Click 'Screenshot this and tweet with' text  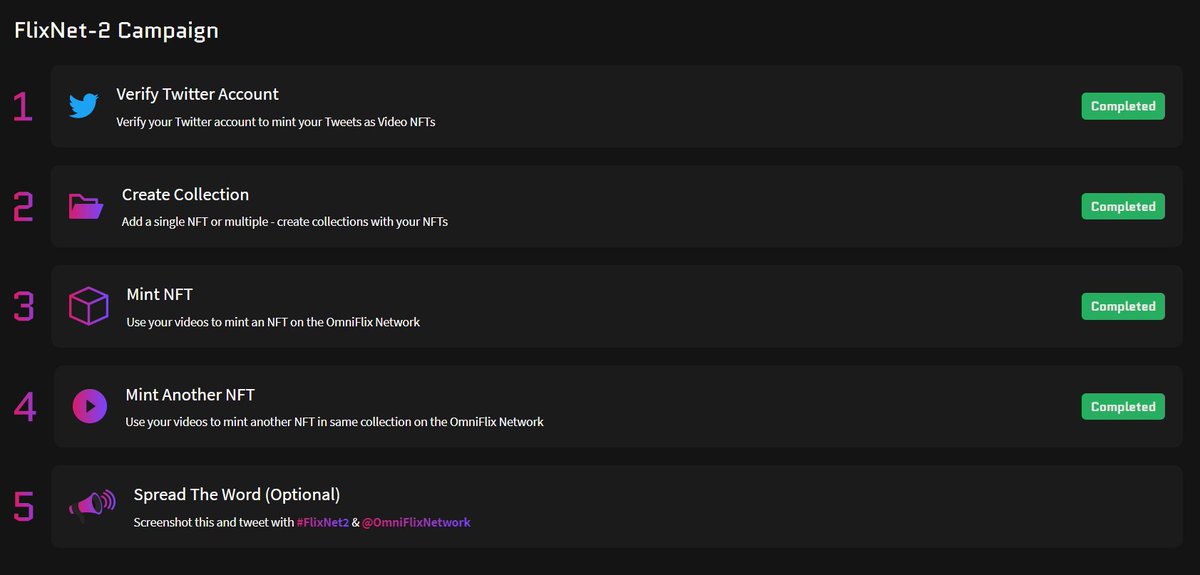click(214, 522)
